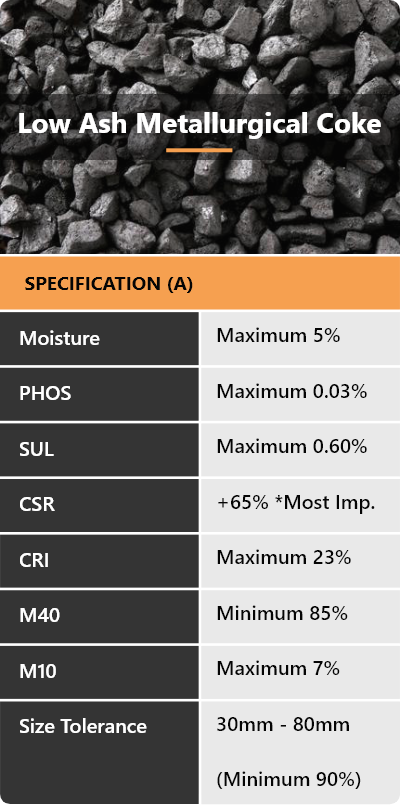This screenshot has width=400, height=805.
Task: Select the CRI row label
Action: click(x=34, y=560)
